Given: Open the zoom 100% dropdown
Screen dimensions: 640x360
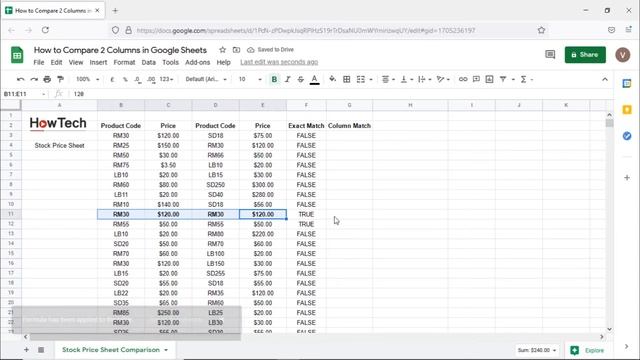Looking at the screenshot, I should [87, 79].
